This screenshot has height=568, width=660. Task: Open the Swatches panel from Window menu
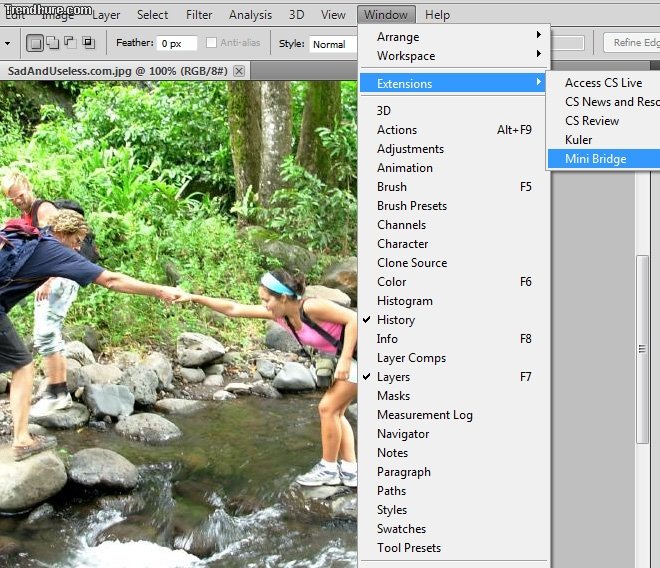pos(401,529)
